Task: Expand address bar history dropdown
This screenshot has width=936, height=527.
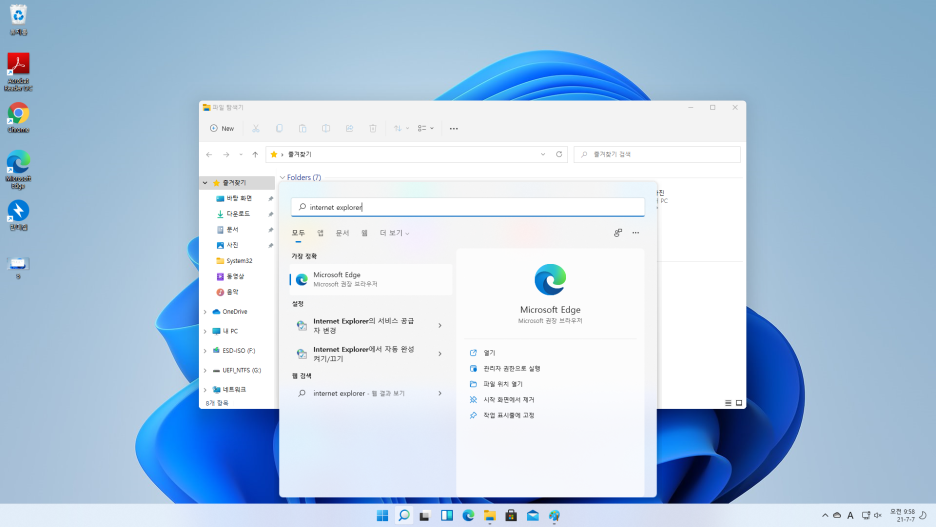Action: 543,154
